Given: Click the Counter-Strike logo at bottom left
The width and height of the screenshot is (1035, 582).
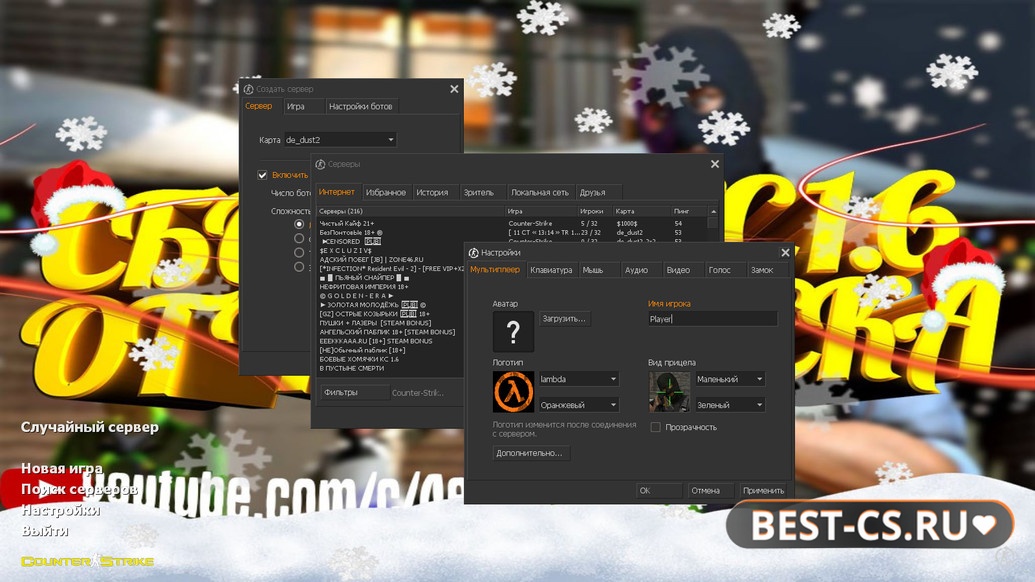Looking at the screenshot, I should point(87,561).
